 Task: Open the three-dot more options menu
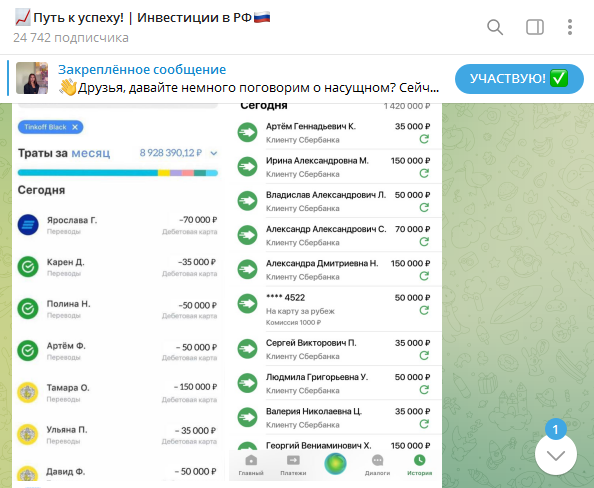(x=570, y=27)
